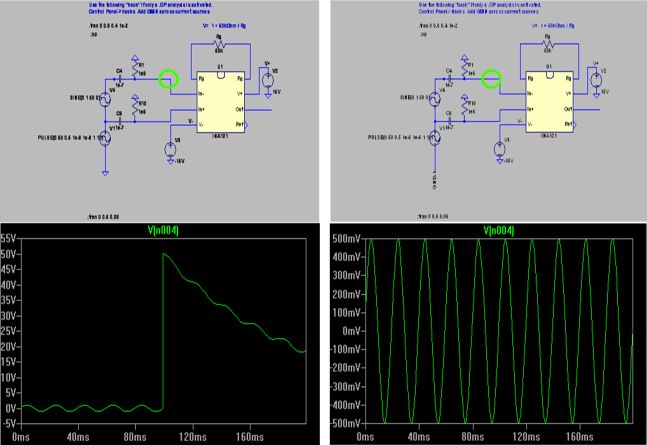The image size is (647, 445).
Task: Select 15V supply V2 in the left schematic
Action: coord(268,80)
